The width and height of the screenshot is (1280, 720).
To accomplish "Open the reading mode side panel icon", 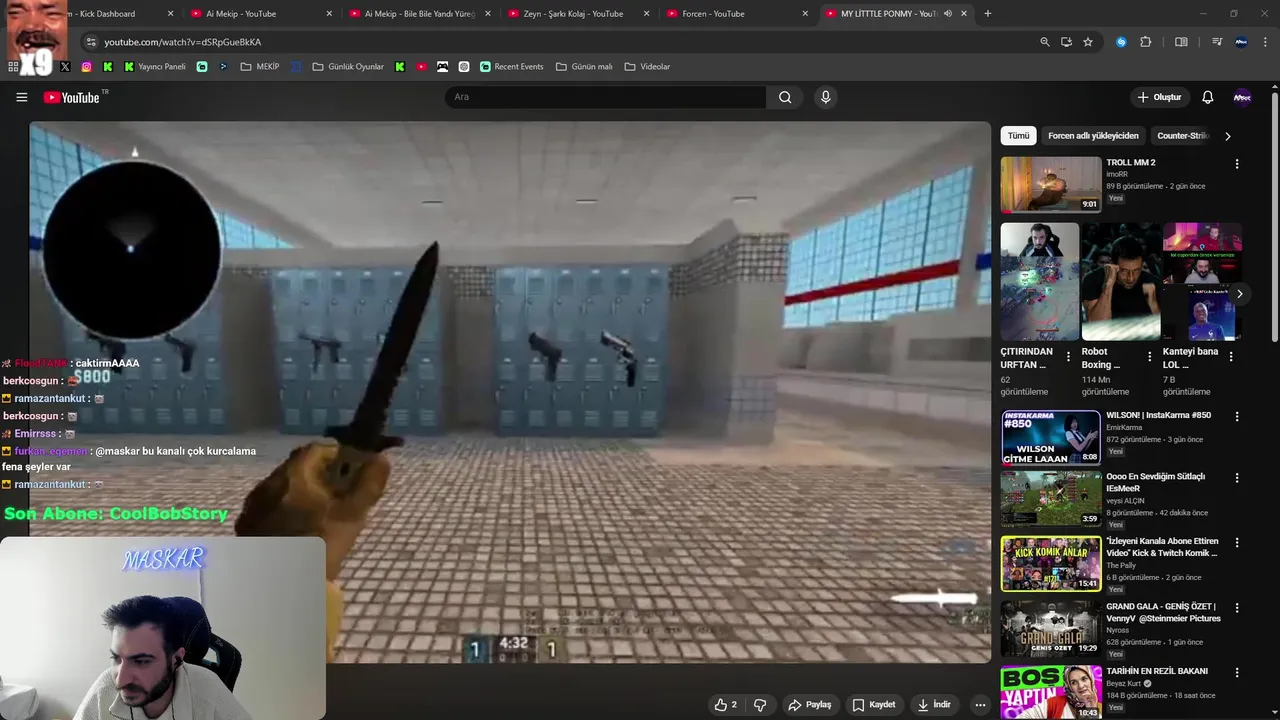I will tap(1181, 42).
